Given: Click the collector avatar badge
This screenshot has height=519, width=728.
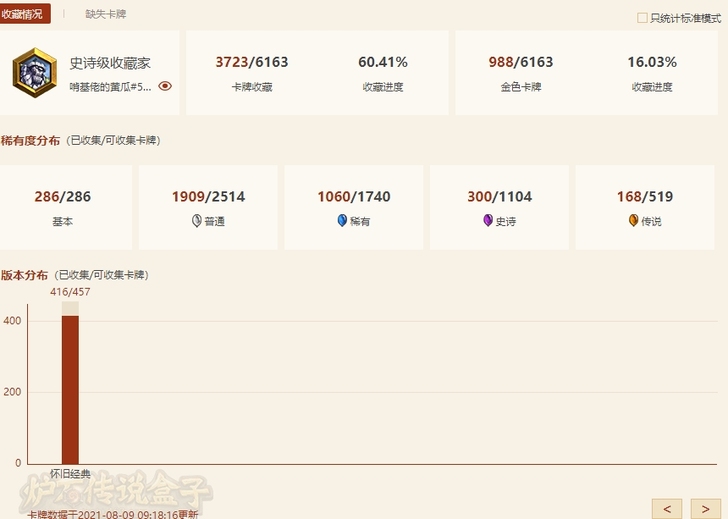Looking at the screenshot, I should (x=35, y=72).
